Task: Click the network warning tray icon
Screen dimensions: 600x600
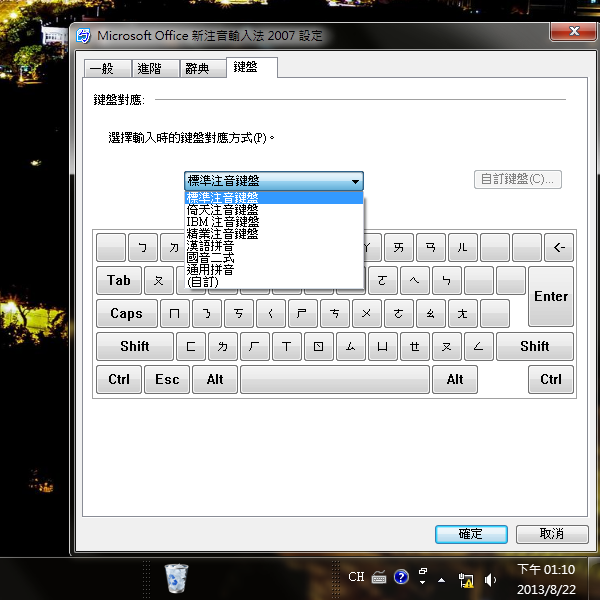Action: point(466,580)
